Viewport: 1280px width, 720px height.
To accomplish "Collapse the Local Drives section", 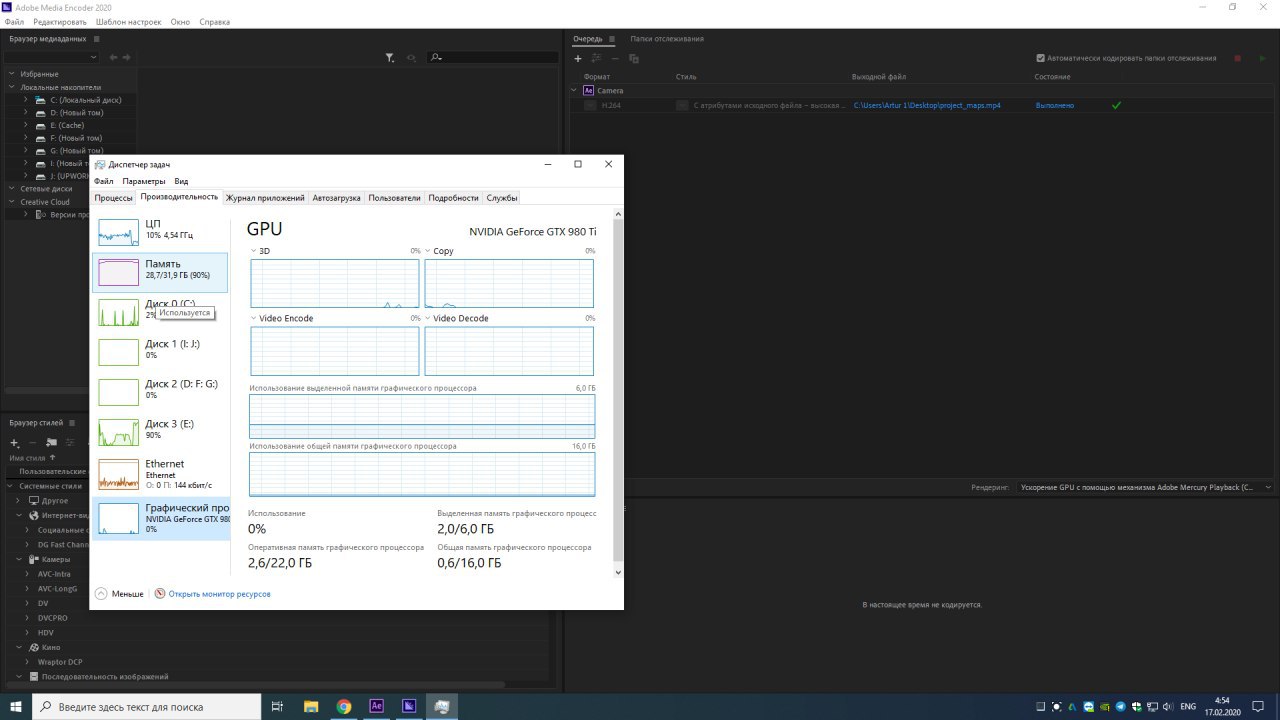I will pyautogui.click(x=12, y=87).
